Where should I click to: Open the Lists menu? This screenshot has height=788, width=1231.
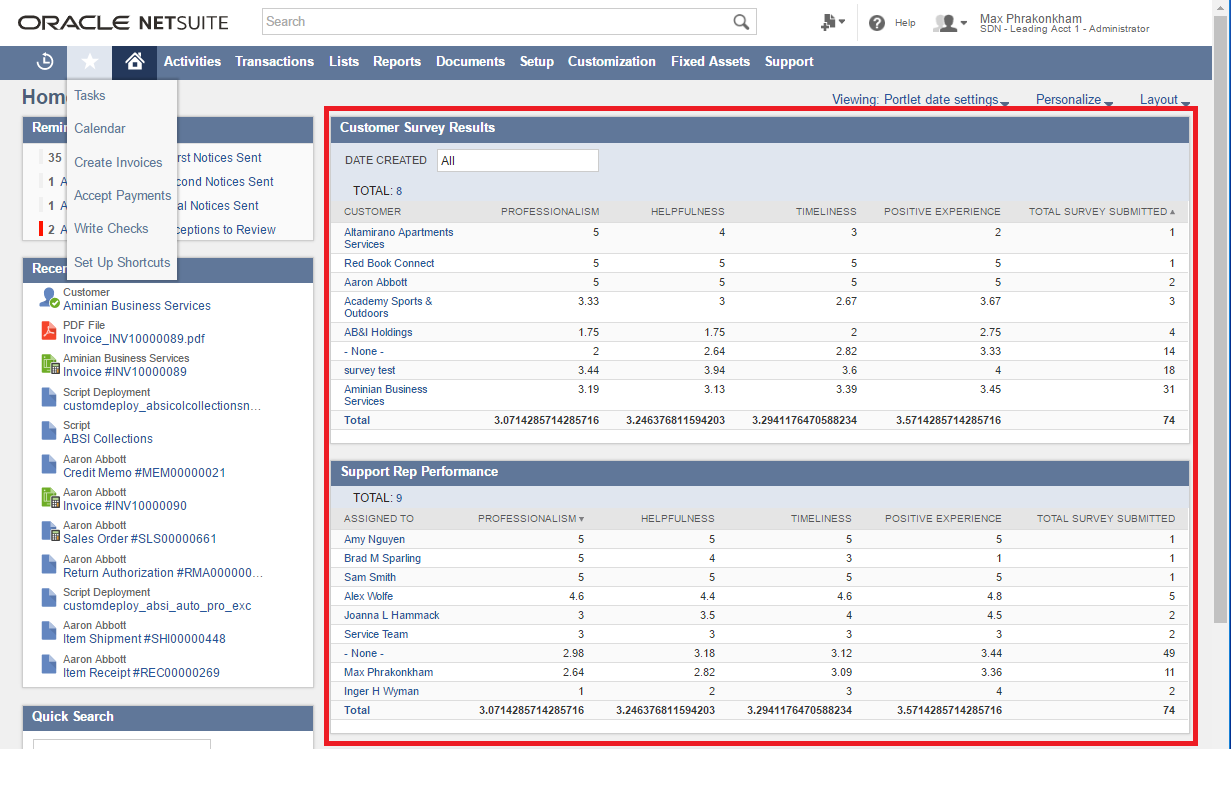coord(344,62)
